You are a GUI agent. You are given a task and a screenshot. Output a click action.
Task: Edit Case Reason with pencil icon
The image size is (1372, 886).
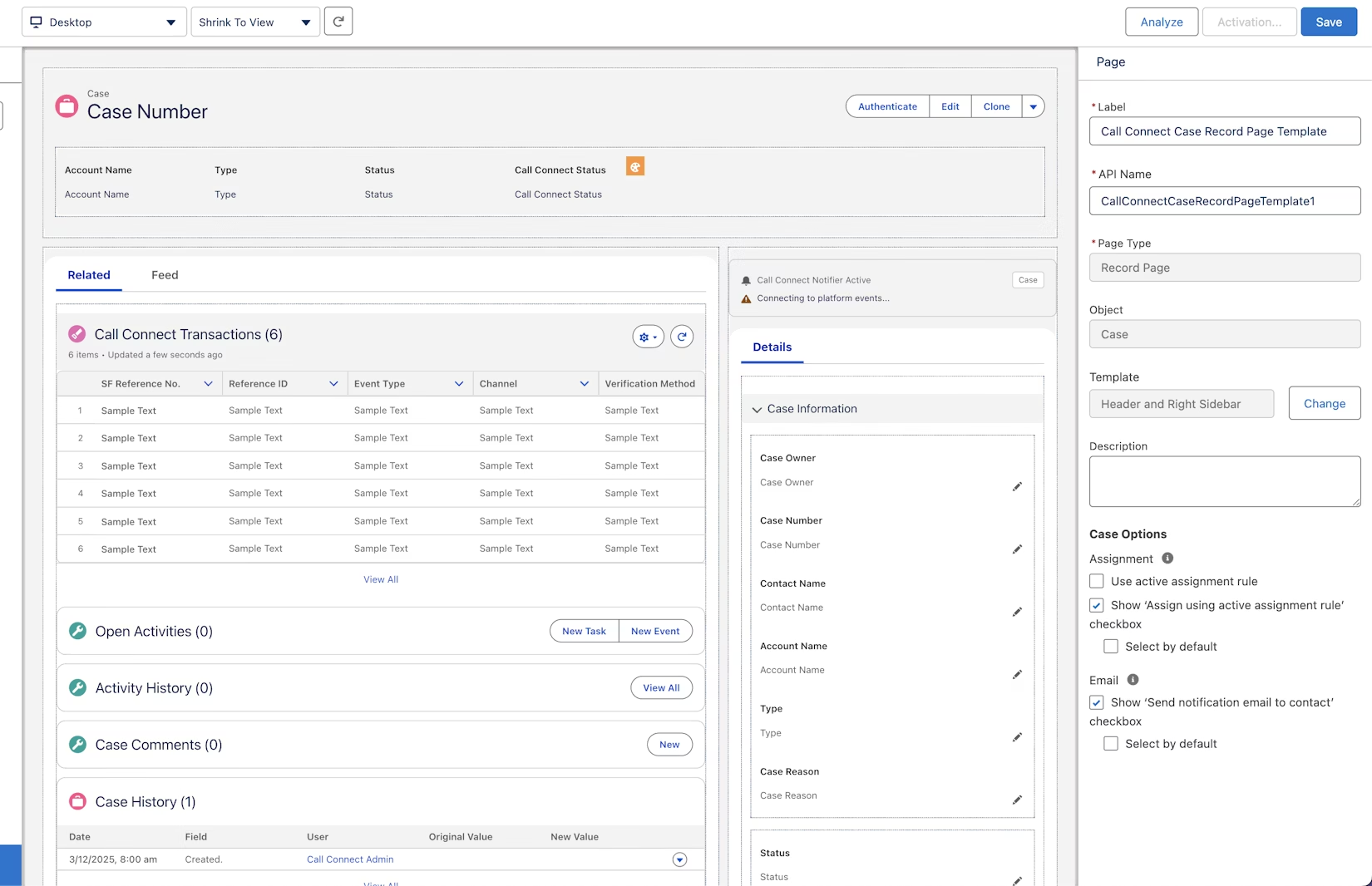pyautogui.click(x=1017, y=800)
